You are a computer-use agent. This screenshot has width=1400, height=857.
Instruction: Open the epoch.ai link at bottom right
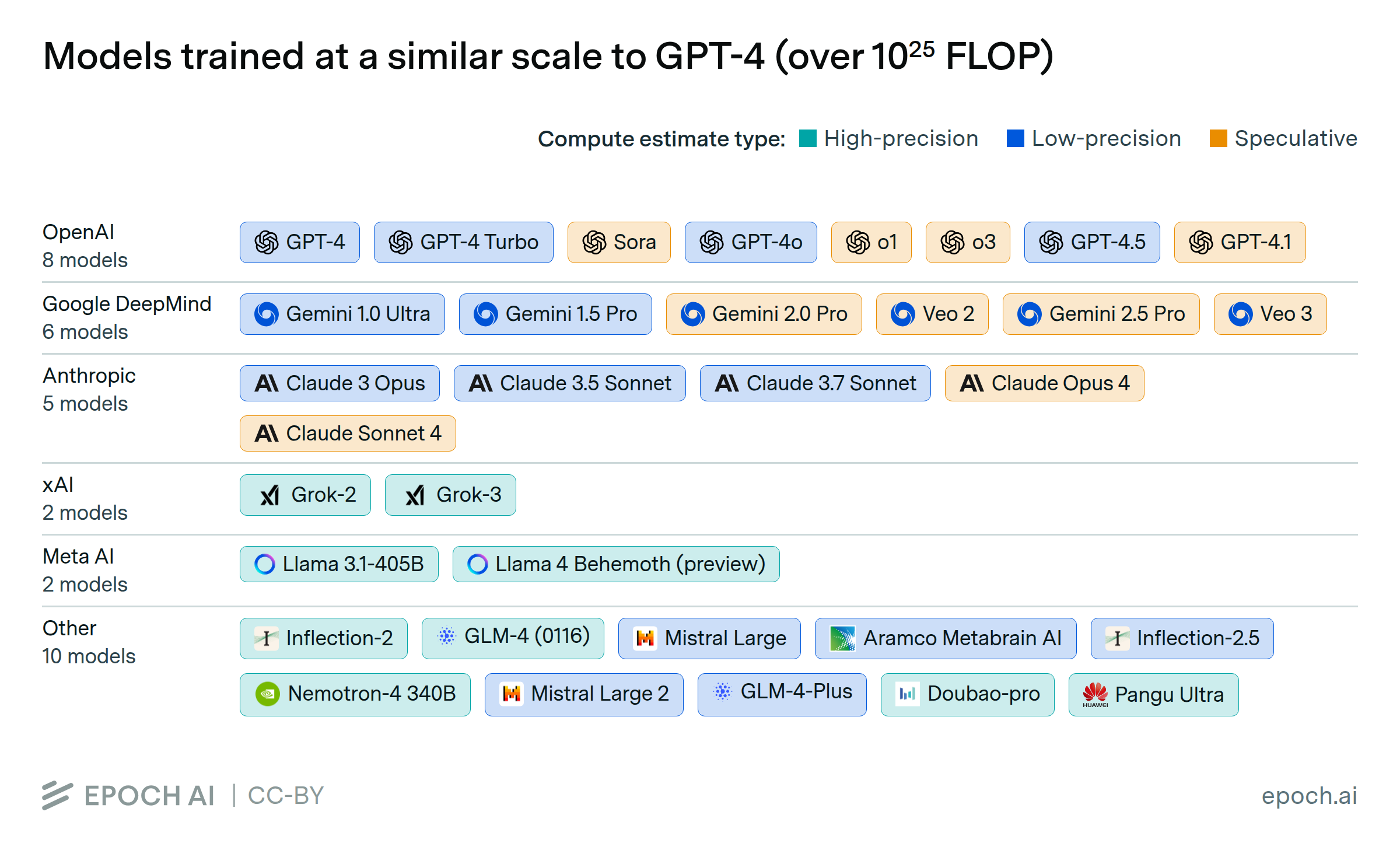(1309, 796)
